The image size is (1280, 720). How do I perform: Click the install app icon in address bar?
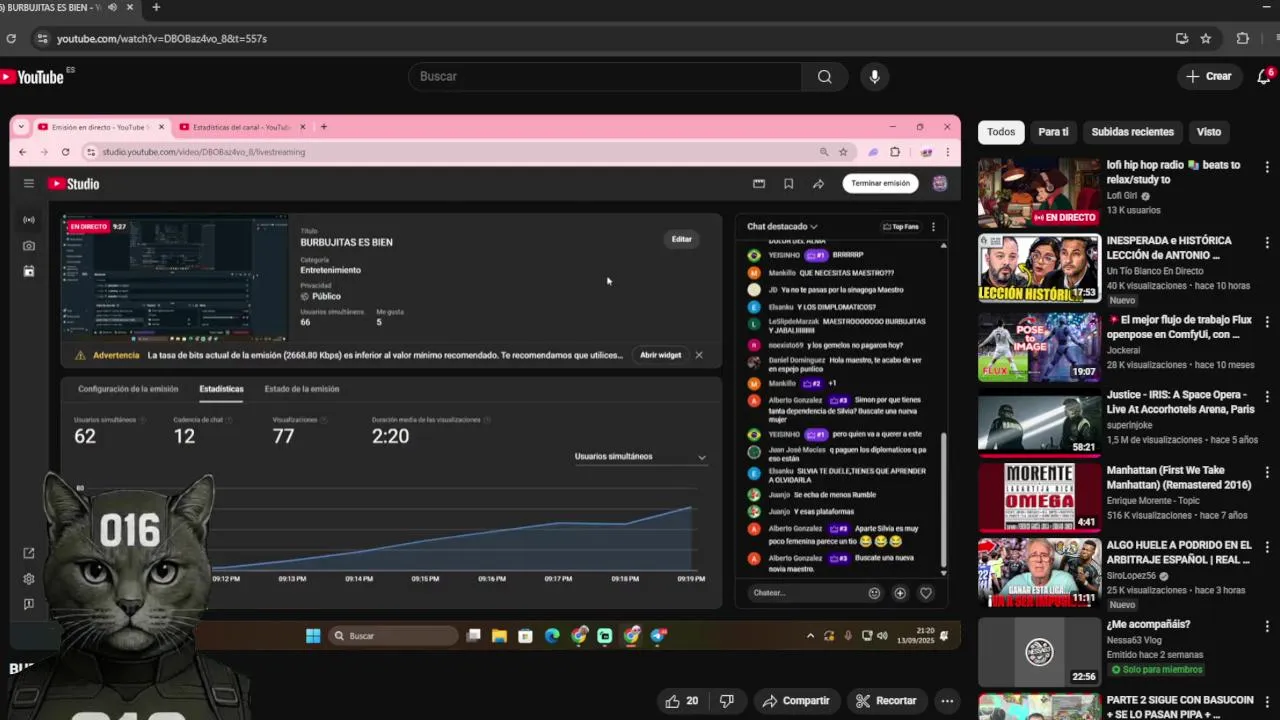point(1182,38)
